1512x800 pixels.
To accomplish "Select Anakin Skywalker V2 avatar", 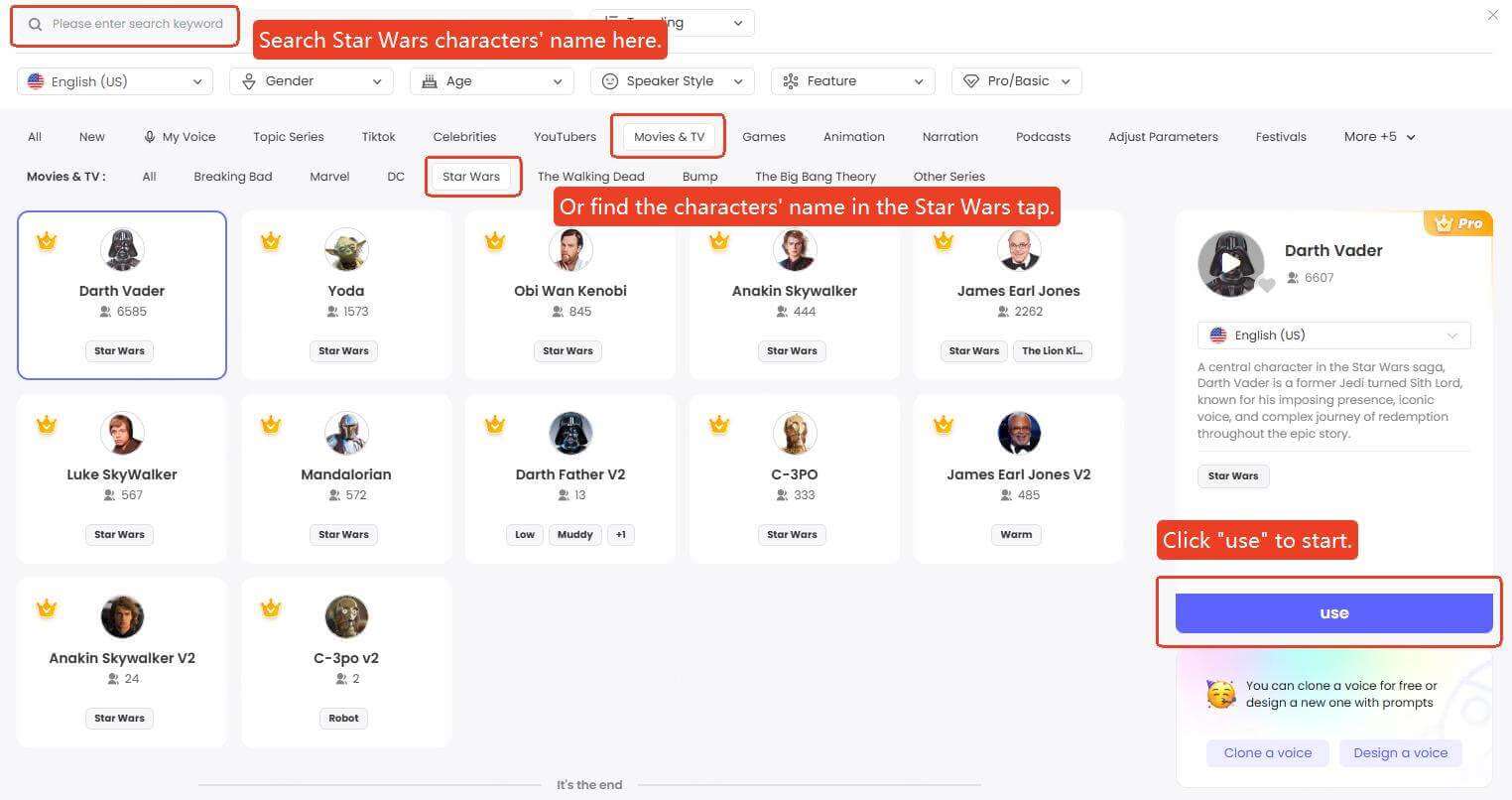I will click(122, 616).
